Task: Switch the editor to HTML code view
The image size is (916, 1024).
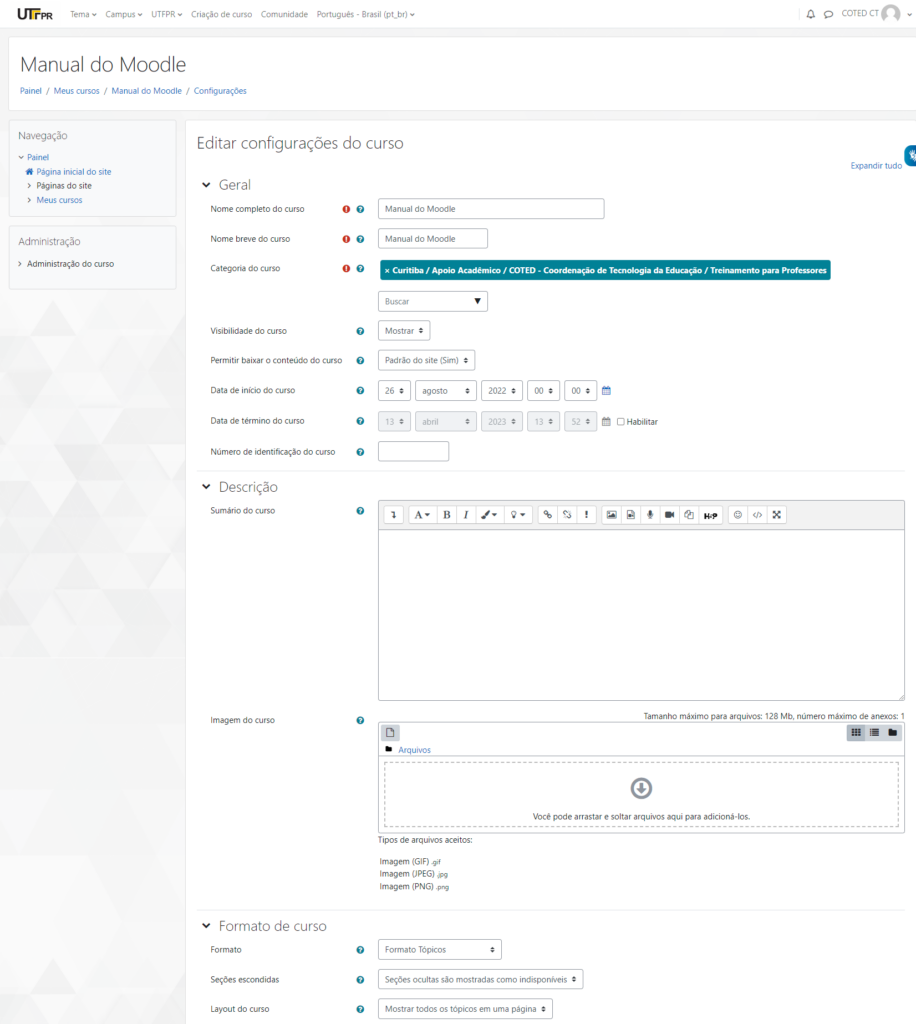Action: 757,515
